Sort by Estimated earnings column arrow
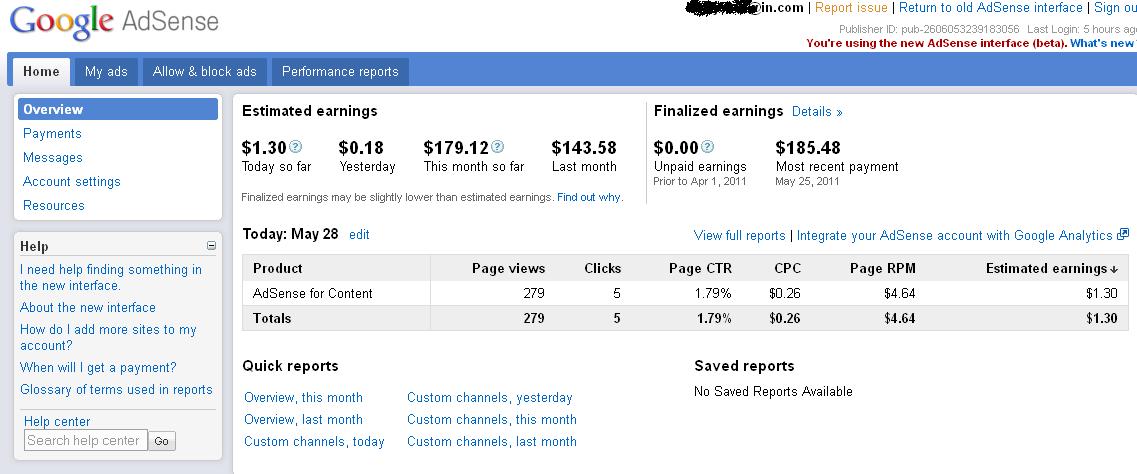Image resolution: width=1137 pixels, height=474 pixels. 1114,269
